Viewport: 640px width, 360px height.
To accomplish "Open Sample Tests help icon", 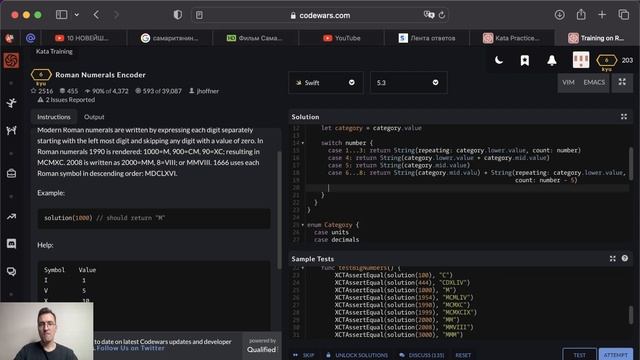I will (625, 258).
